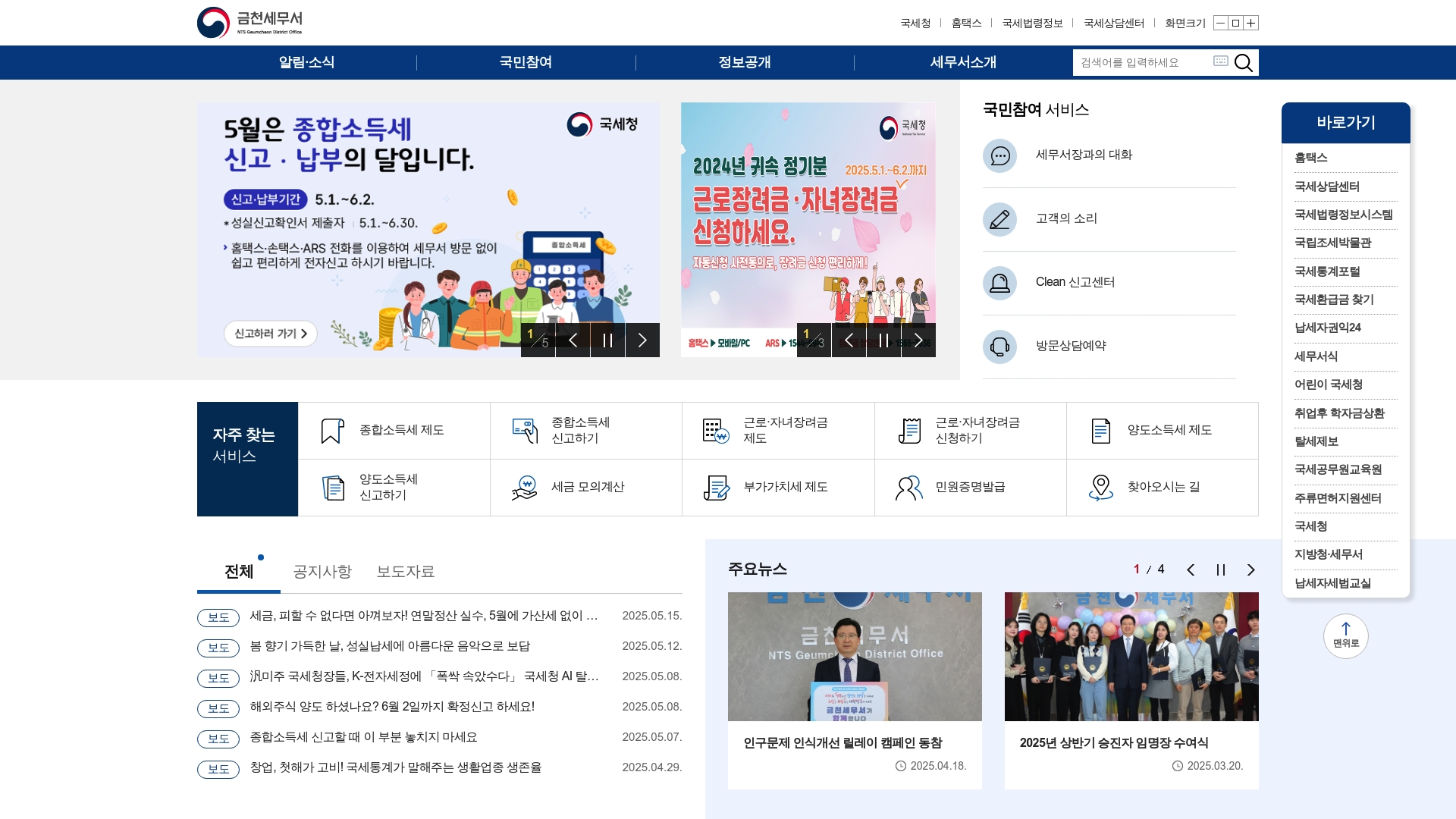This screenshot has height=819, width=1456.
Task: Open 납세자세법교실 shortcut
Action: [x=1332, y=583]
